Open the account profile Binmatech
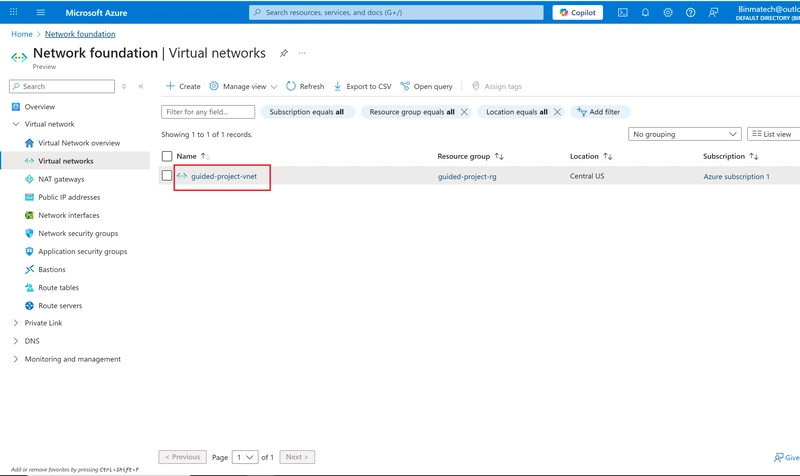This screenshot has width=800, height=476. click(x=768, y=13)
